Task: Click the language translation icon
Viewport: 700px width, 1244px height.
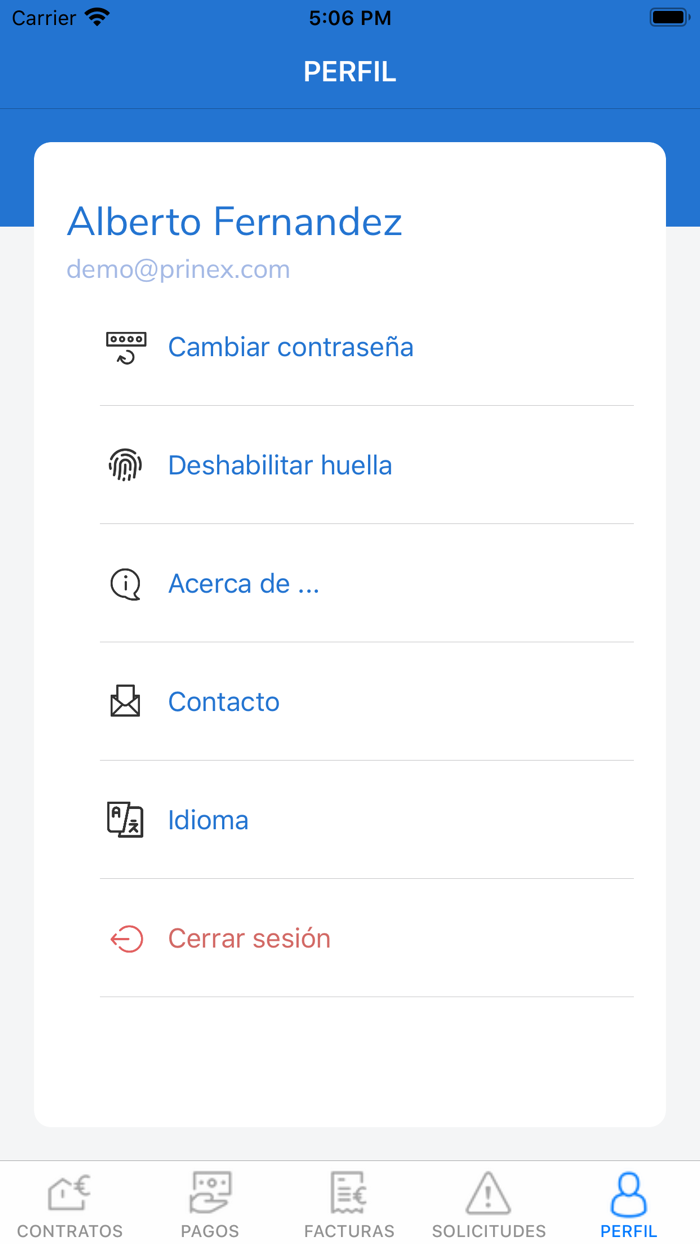Action: (126, 820)
